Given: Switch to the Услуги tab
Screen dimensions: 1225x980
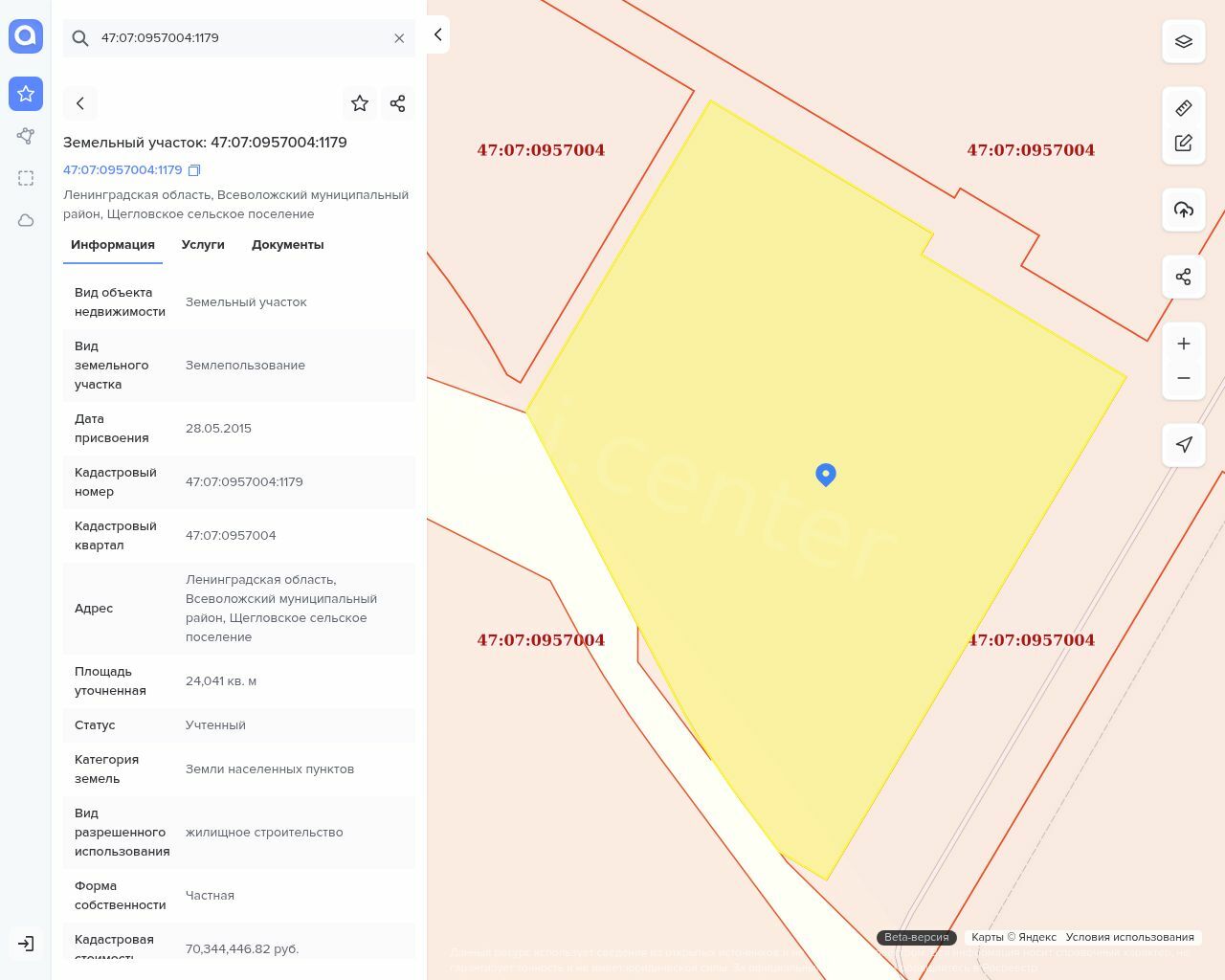Looking at the screenshot, I should pos(203,245).
